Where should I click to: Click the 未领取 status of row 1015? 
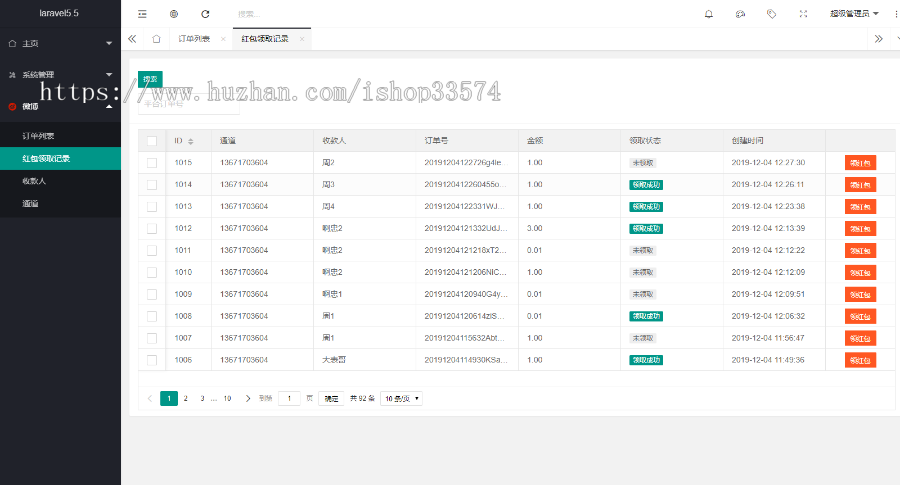coord(643,163)
